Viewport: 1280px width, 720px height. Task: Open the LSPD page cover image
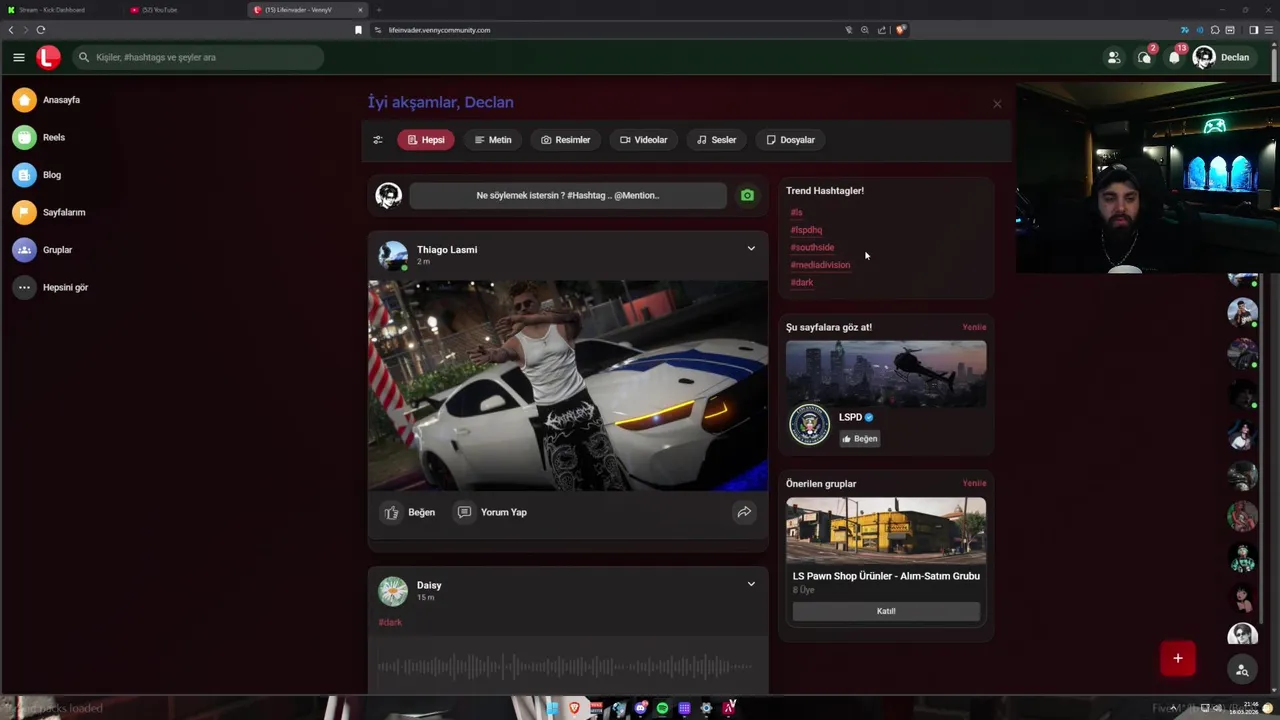tap(886, 373)
